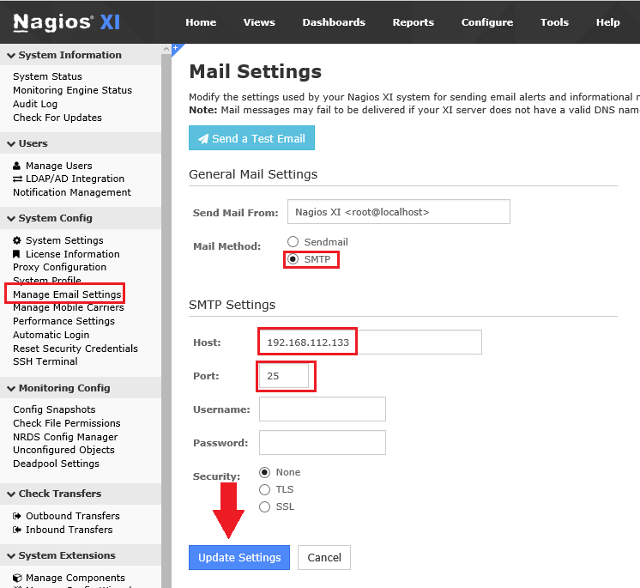Open Check File Permissions link
Image resolution: width=640 pixels, height=588 pixels.
(67, 424)
